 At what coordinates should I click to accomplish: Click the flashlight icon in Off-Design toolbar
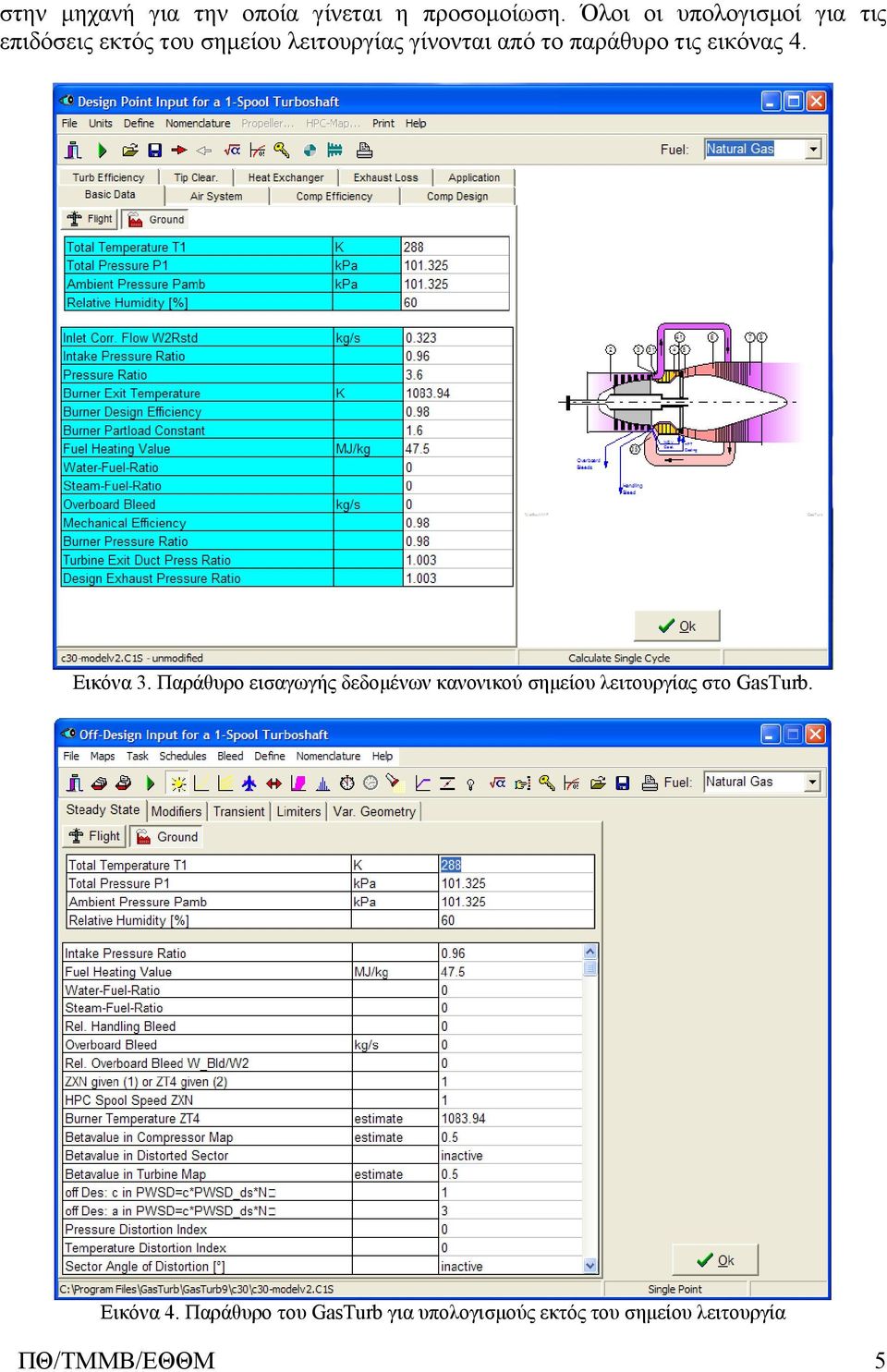pyautogui.click(x=394, y=783)
